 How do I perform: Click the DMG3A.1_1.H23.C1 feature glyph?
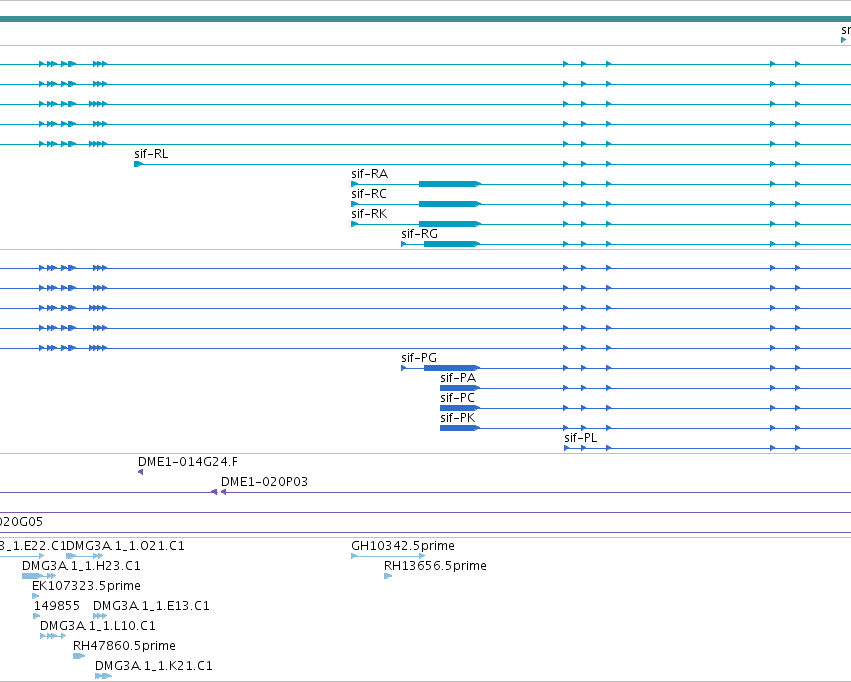(x=39, y=576)
